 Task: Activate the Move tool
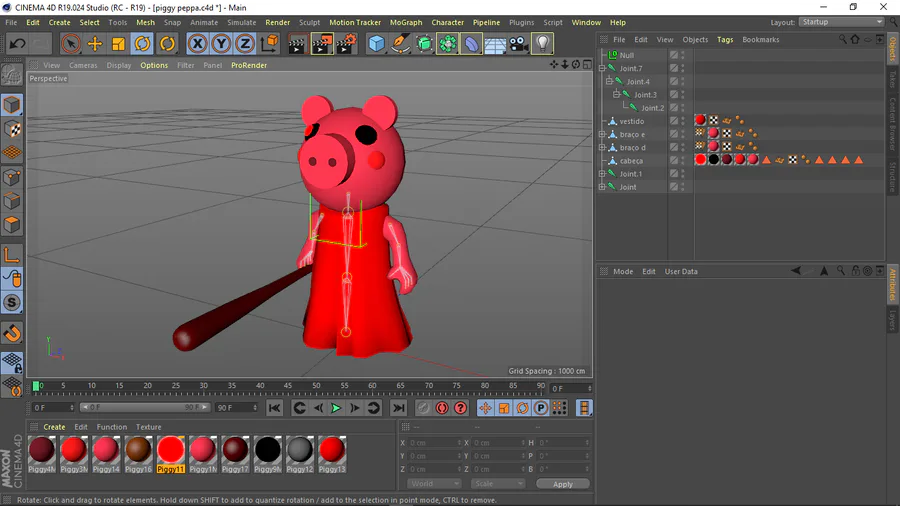coord(95,44)
